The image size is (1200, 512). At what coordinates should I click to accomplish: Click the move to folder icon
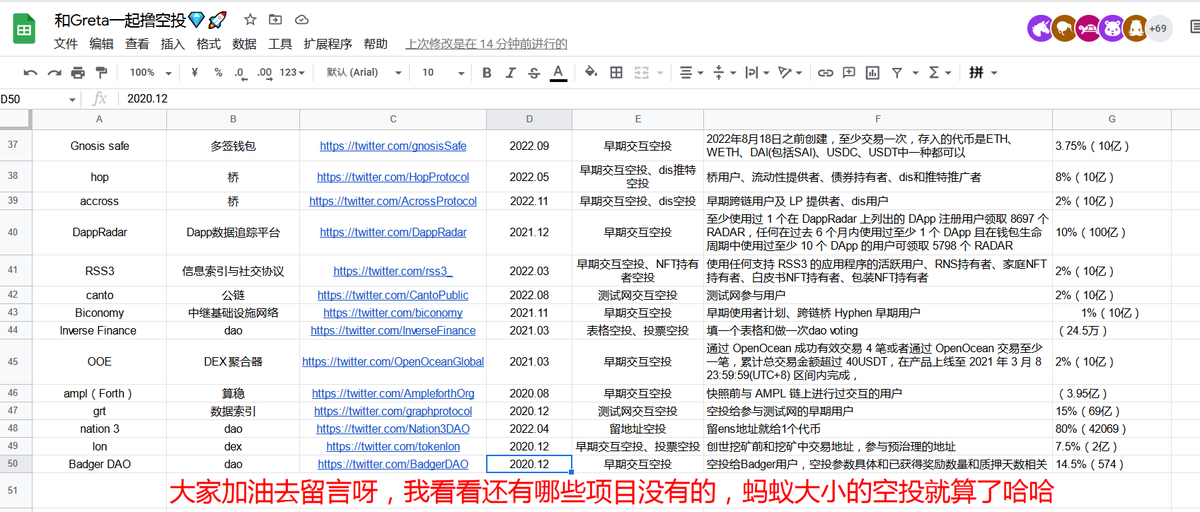coord(275,19)
